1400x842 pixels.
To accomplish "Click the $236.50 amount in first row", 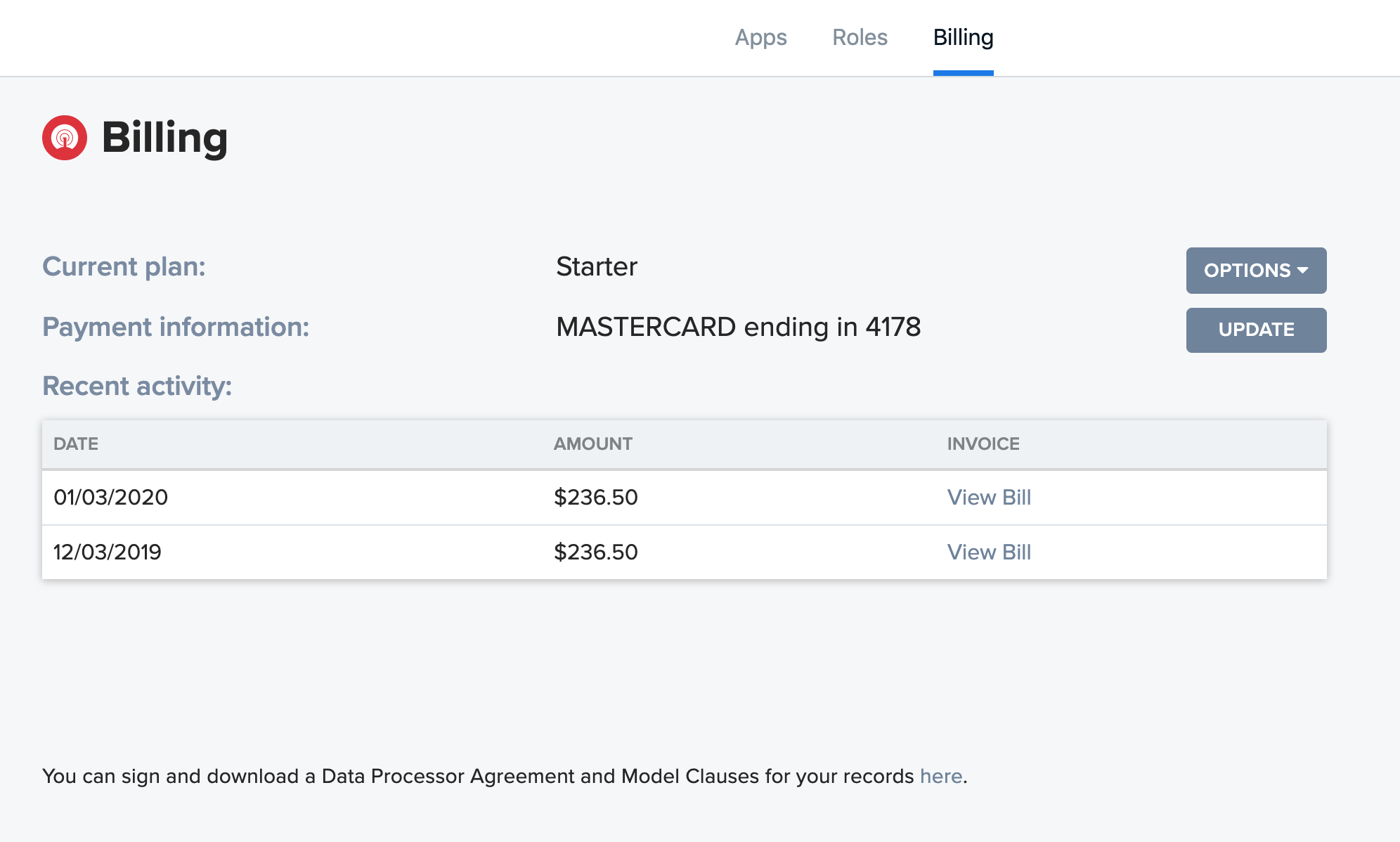I will 595,498.
